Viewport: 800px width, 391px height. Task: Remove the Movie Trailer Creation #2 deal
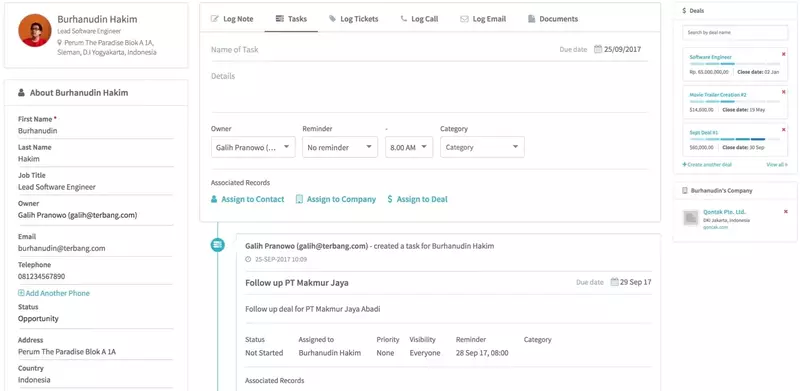(x=784, y=92)
